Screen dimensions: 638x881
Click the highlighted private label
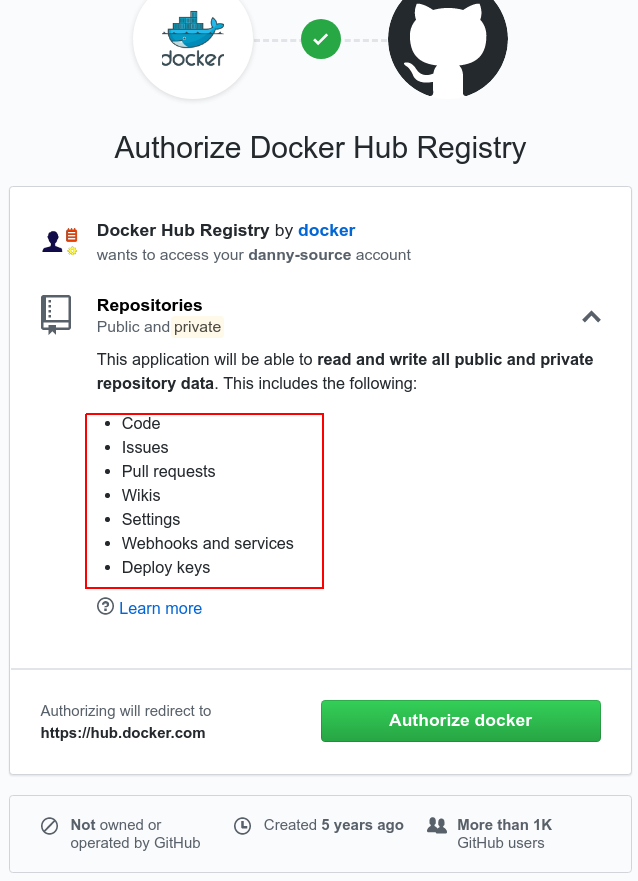[x=198, y=327]
